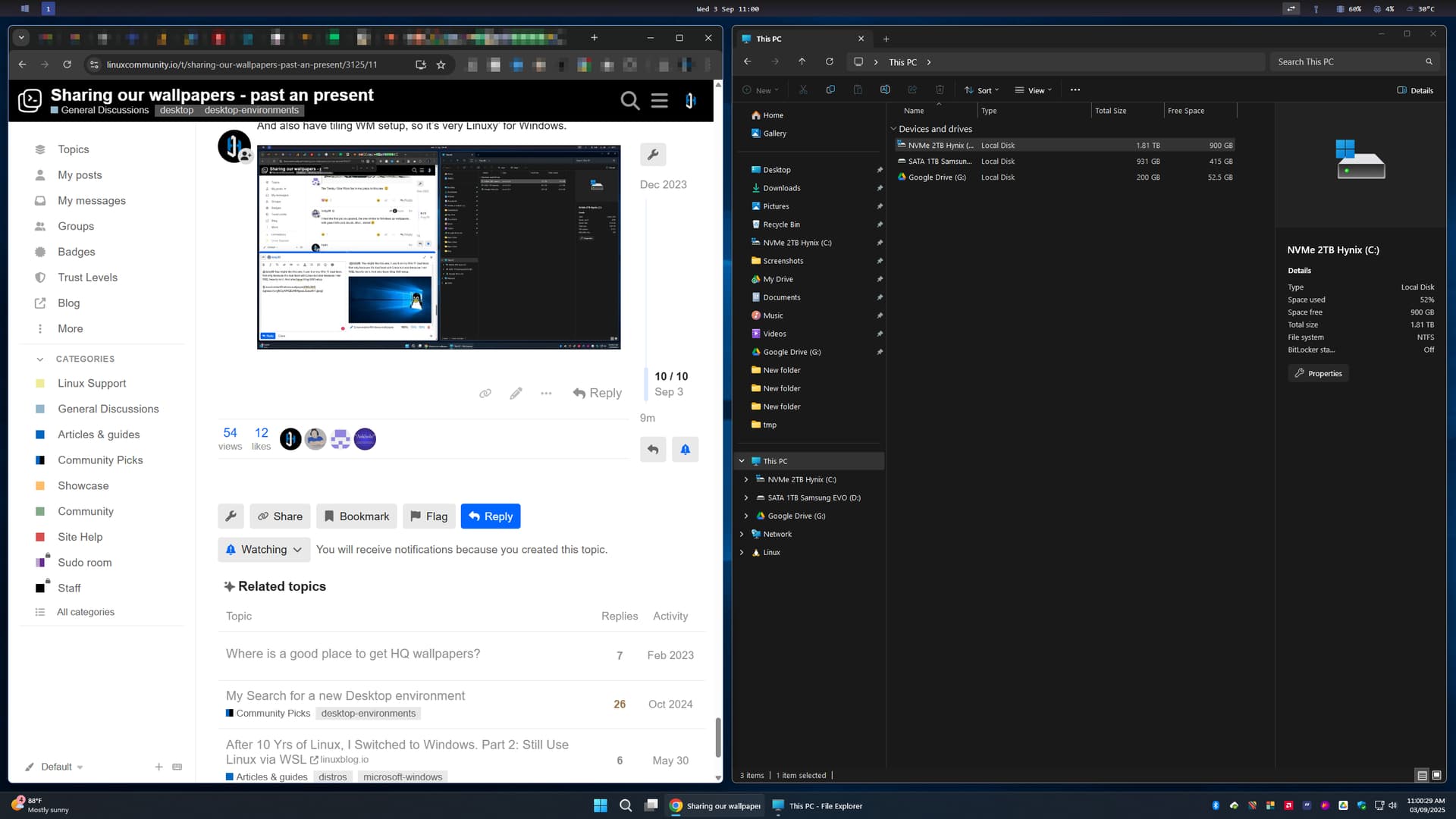Collapse the CATEGORIES section in the sidebar

(39, 359)
